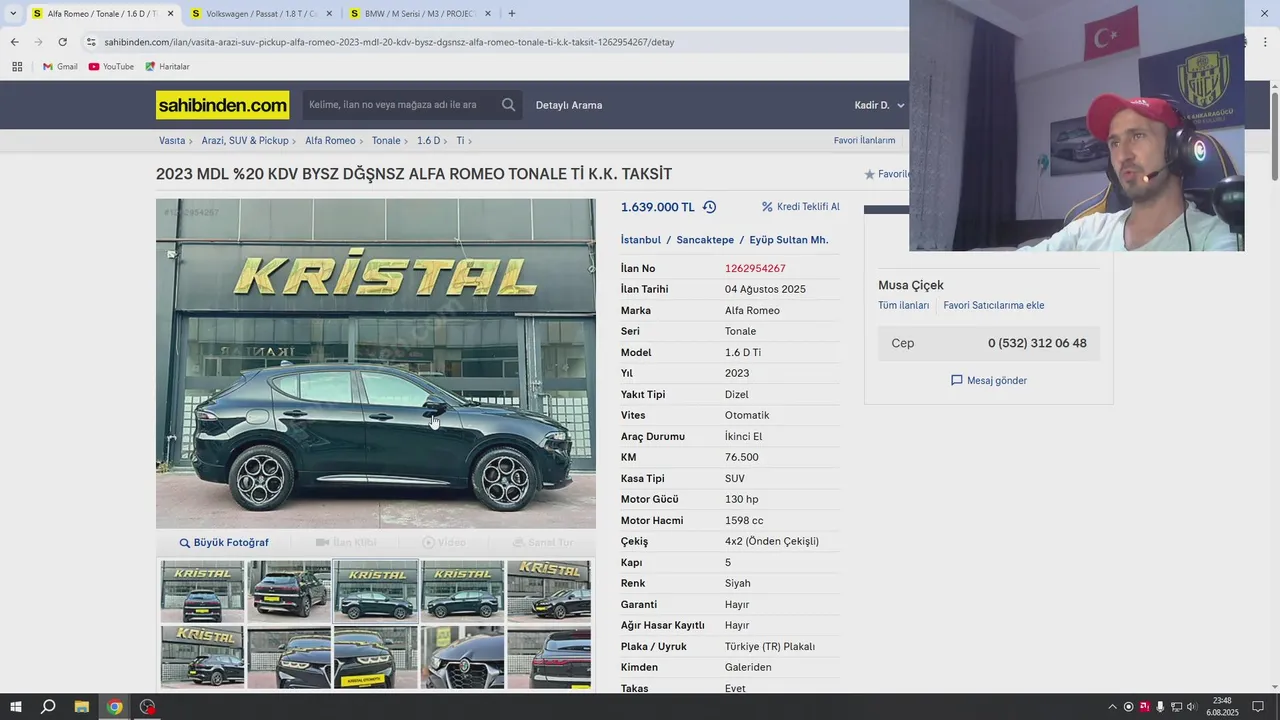Click the sahibinden.com logo
This screenshot has width=1280, height=720.
tap(222, 105)
